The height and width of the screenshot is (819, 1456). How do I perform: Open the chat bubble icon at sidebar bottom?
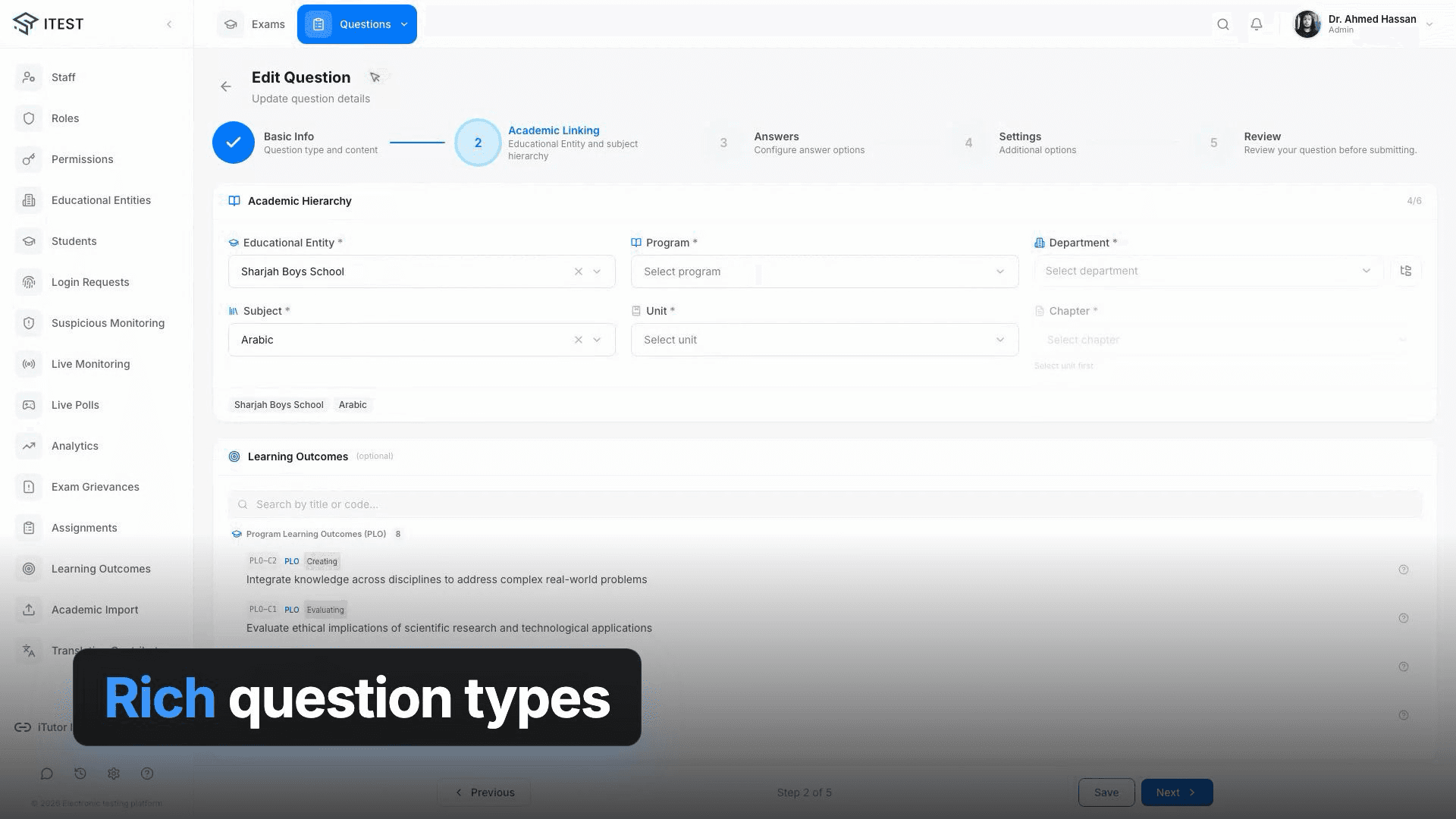[47, 773]
